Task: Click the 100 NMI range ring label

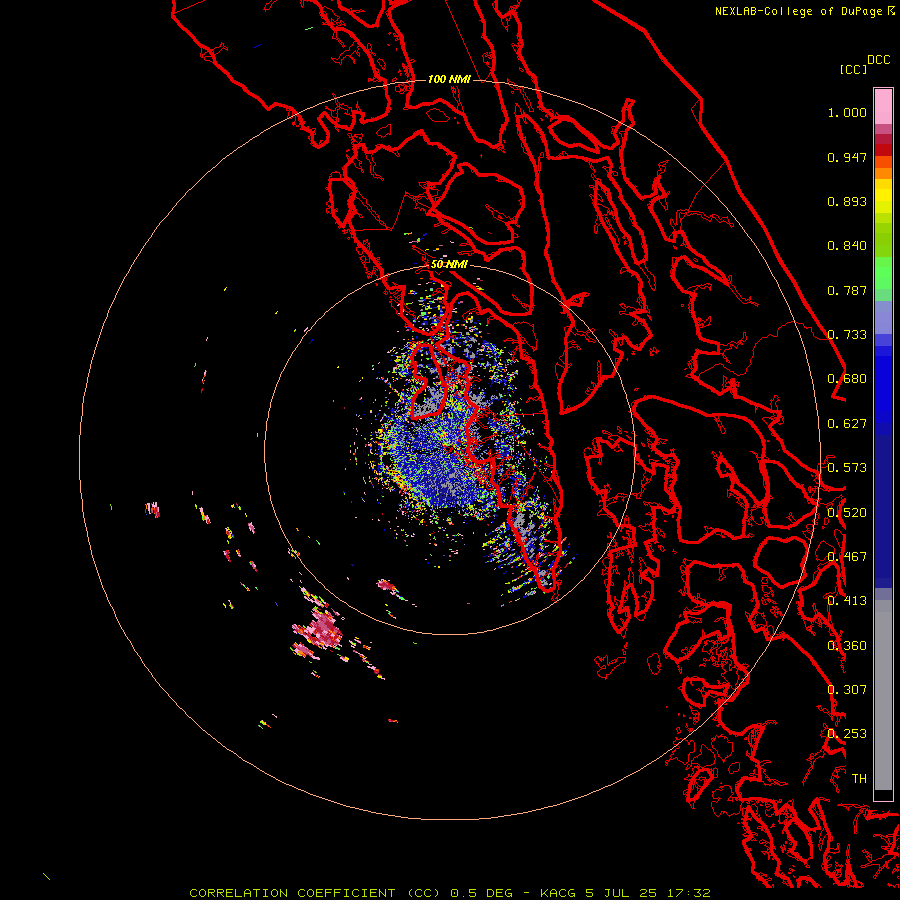Action: pyautogui.click(x=449, y=79)
